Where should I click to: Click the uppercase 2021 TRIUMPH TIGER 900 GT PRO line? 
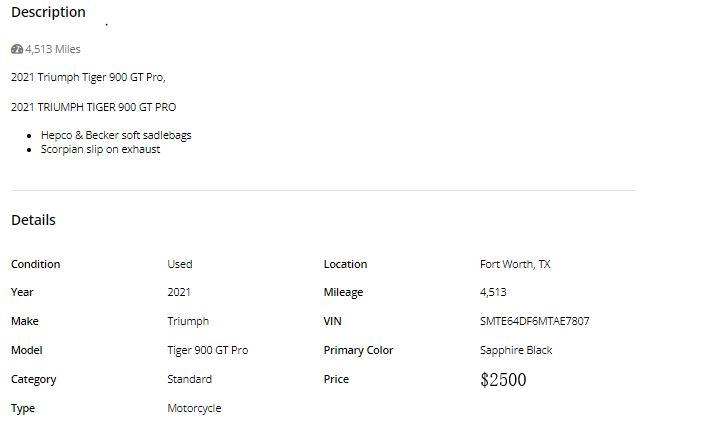tap(94, 107)
